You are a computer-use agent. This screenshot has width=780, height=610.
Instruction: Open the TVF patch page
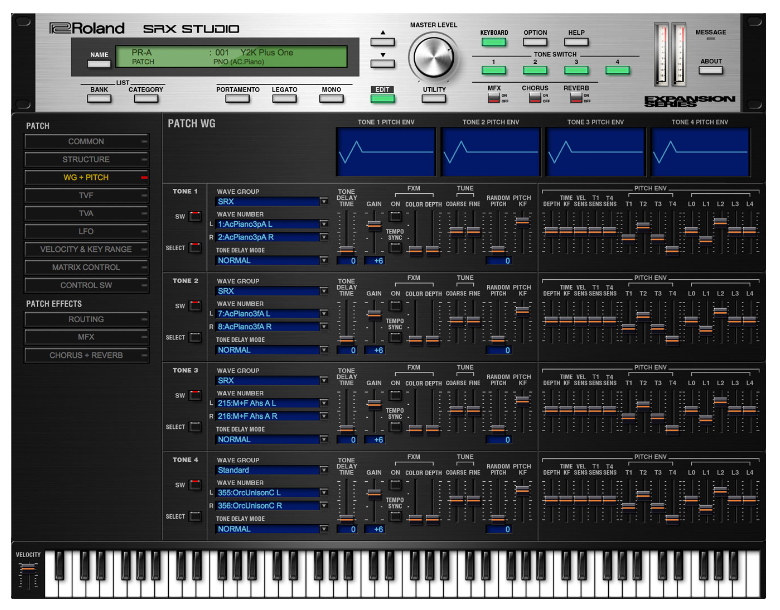coord(87,195)
